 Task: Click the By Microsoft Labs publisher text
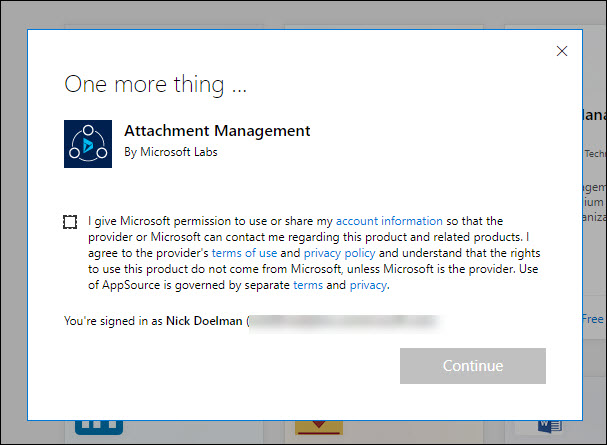[x=170, y=152]
